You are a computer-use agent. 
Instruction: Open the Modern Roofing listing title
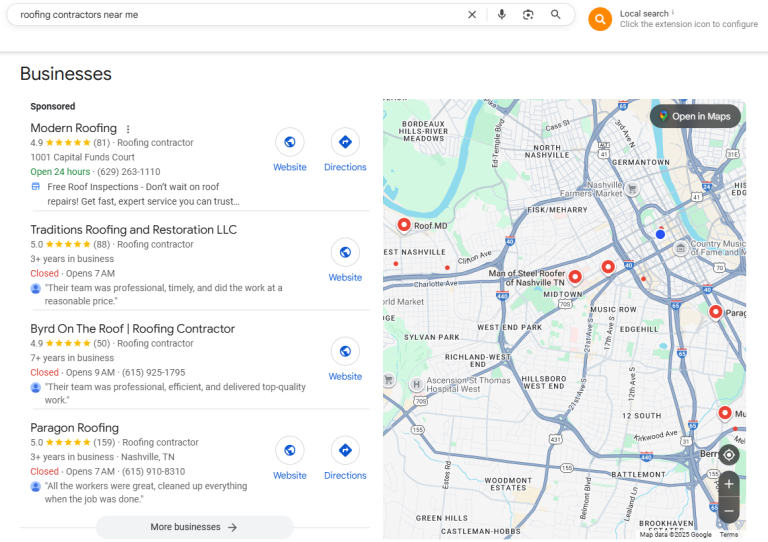pos(73,128)
